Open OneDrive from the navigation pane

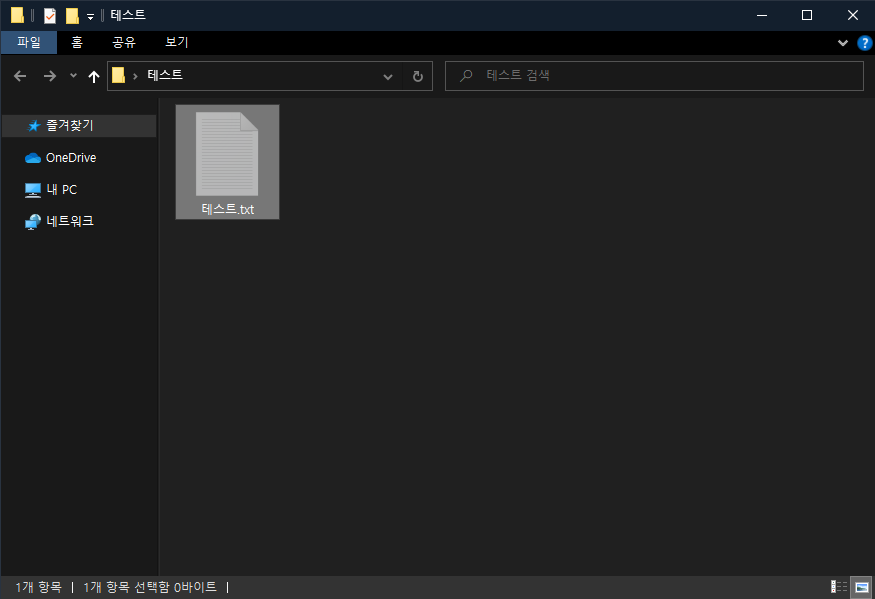[x=71, y=157]
